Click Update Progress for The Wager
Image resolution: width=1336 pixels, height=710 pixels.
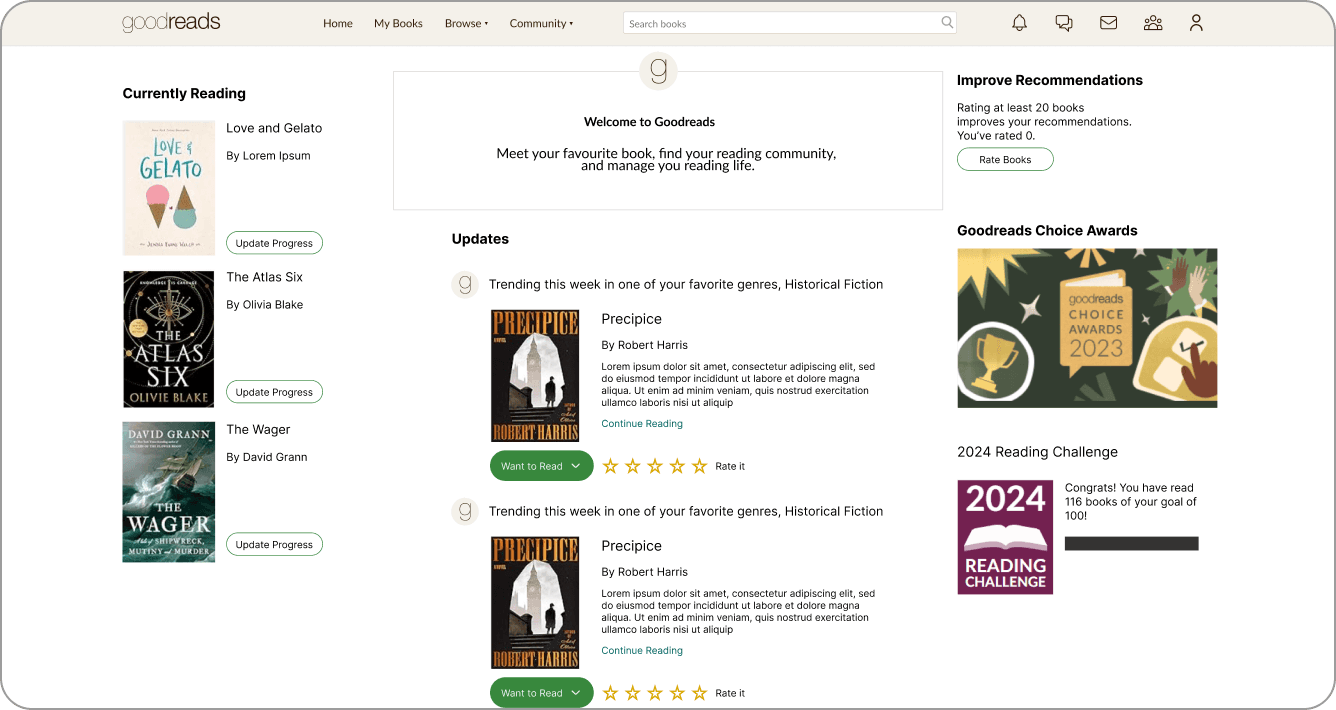[x=274, y=544]
